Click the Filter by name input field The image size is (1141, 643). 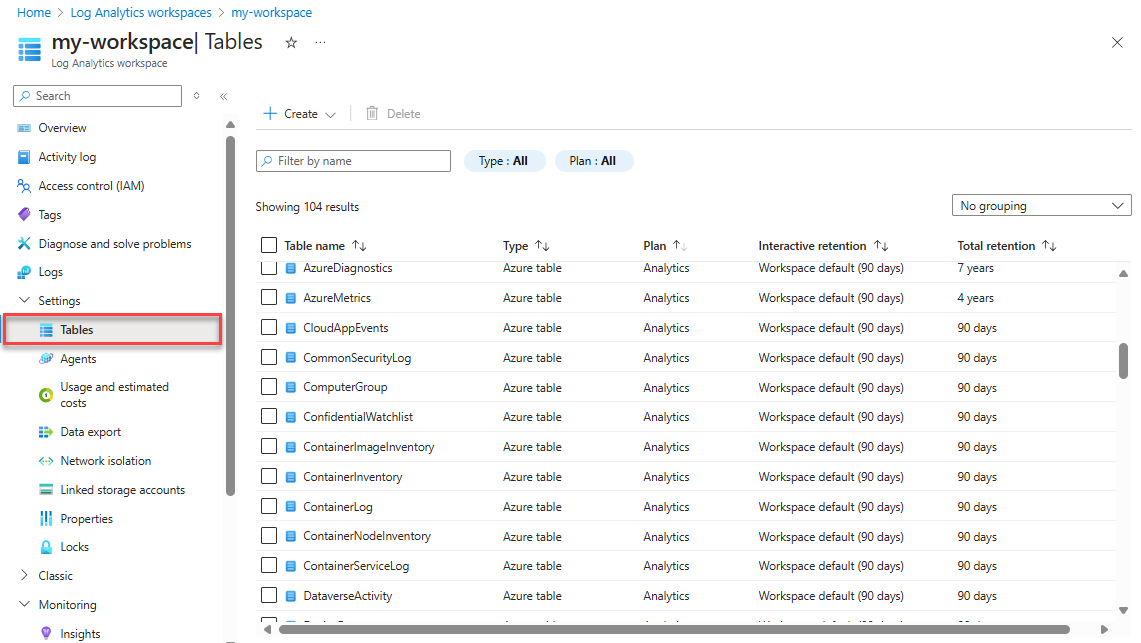[x=361, y=161]
